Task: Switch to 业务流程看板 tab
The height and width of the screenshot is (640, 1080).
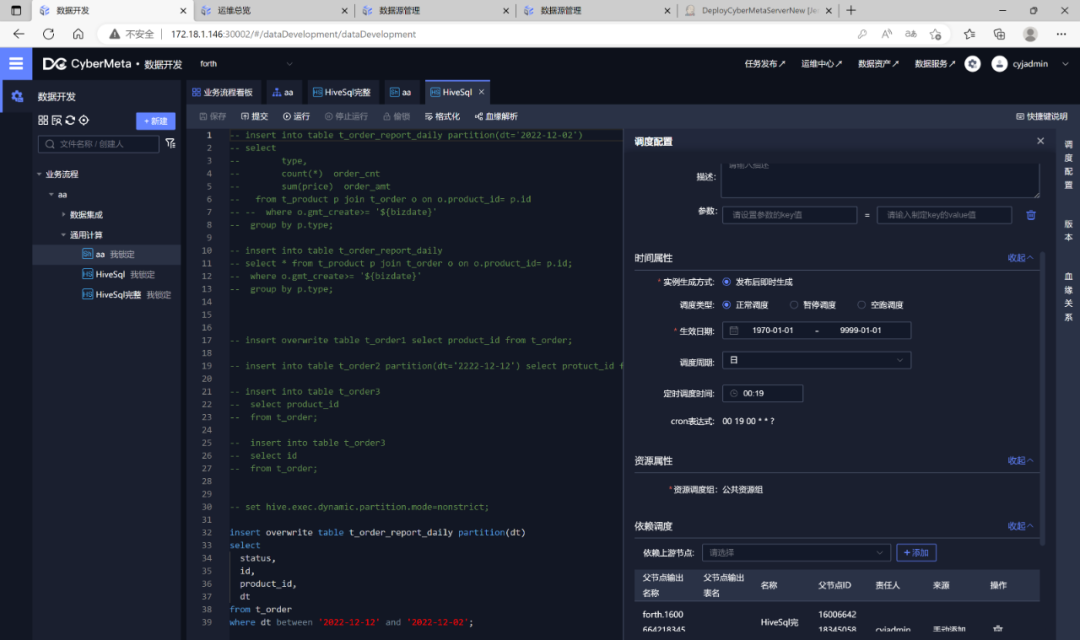Action: pos(222,92)
